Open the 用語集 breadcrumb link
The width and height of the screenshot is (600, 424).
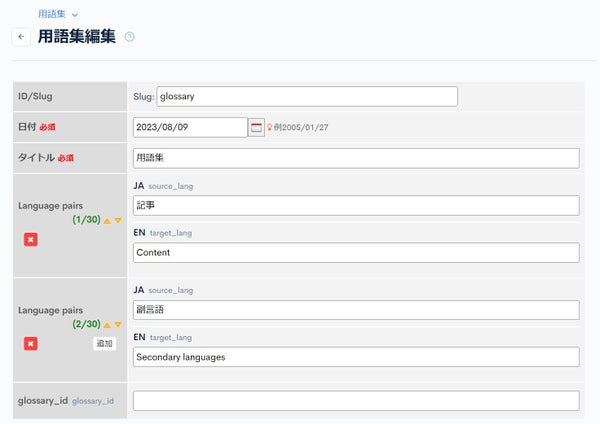click(52, 14)
